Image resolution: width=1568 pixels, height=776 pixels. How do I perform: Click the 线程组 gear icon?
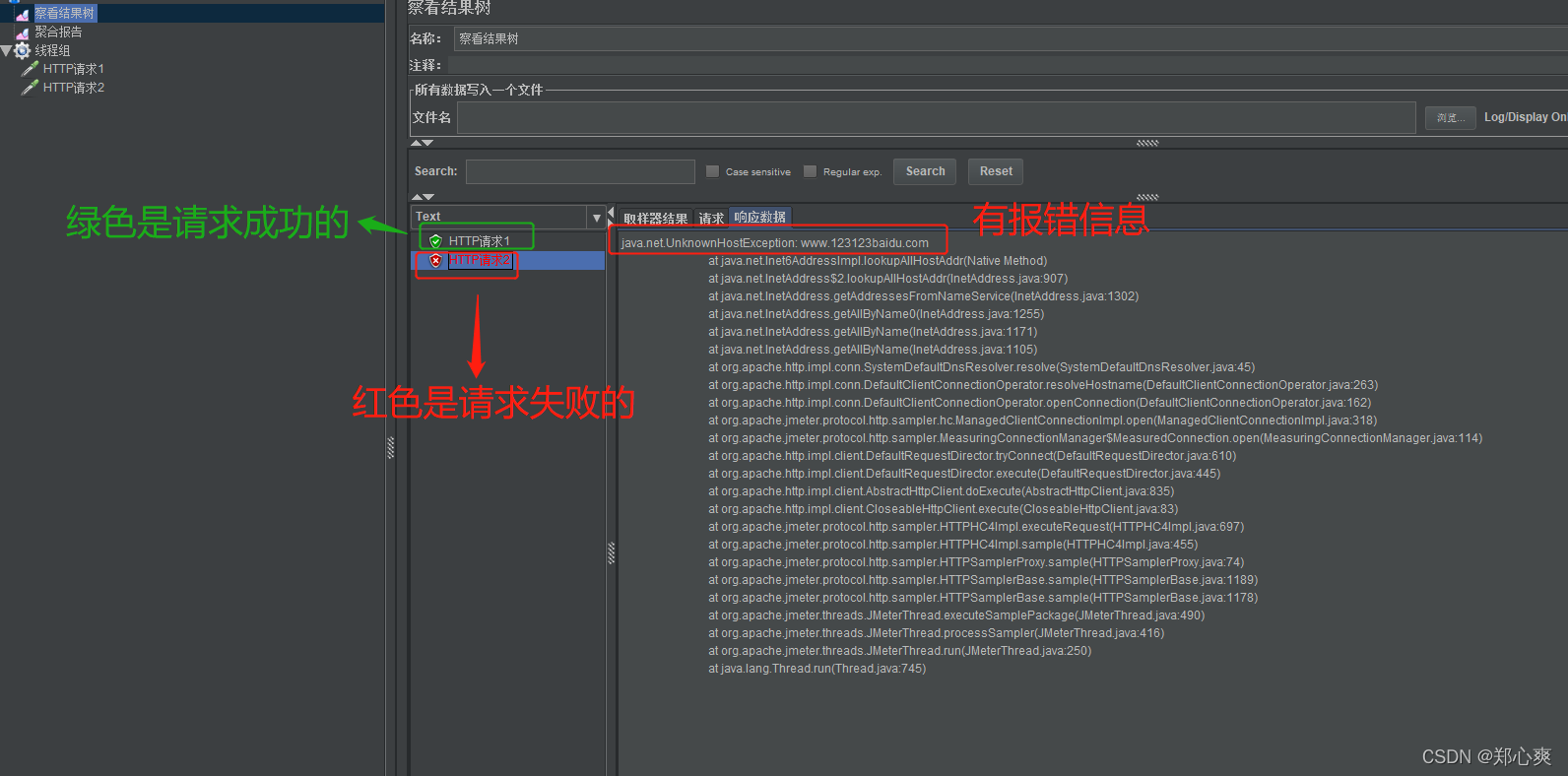[23, 50]
